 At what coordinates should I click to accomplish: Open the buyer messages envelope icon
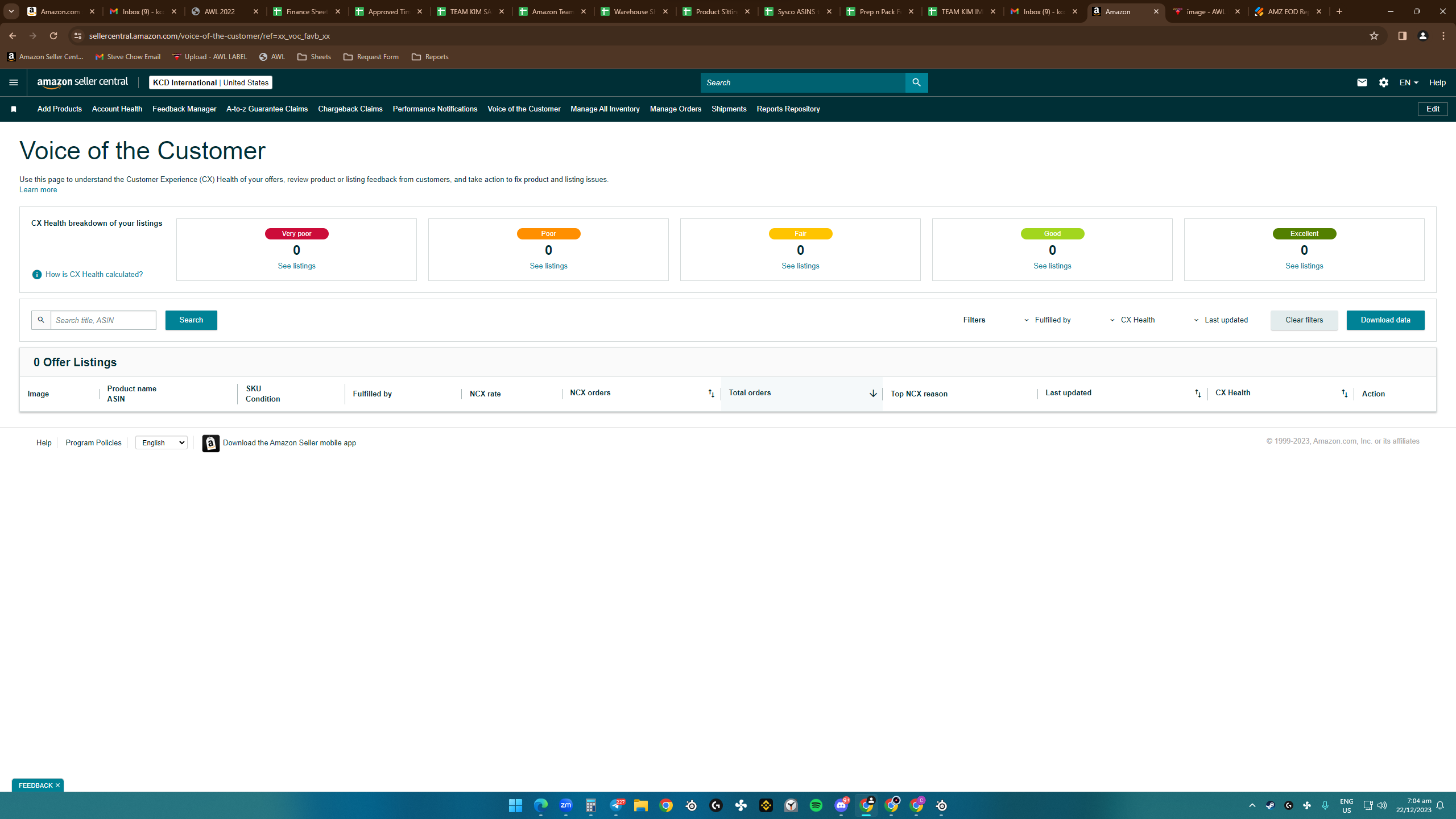tap(1362, 82)
